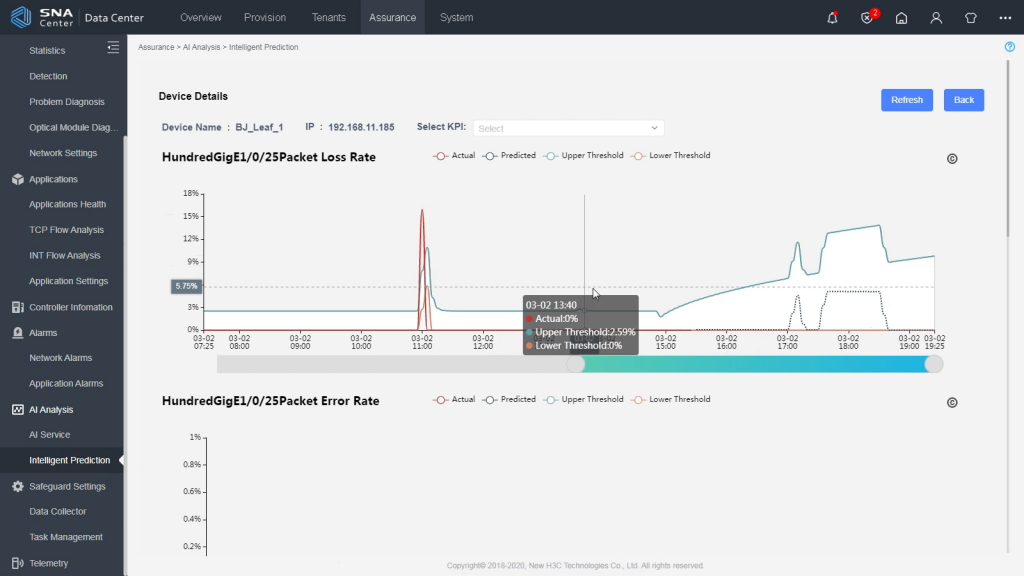Click the Alarms bell icon in sidebar
The width and height of the screenshot is (1024, 576).
click(x=18, y=332)
